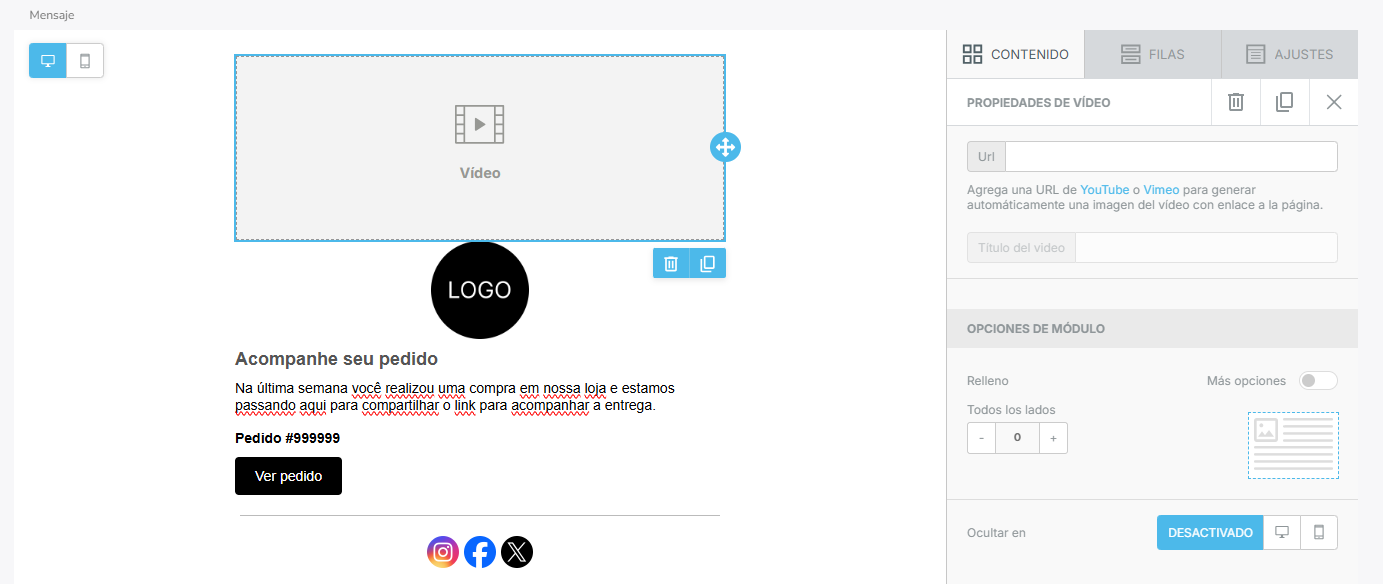
Task: Duplicate video block via blue copy icon
Action: click(708, 263)
